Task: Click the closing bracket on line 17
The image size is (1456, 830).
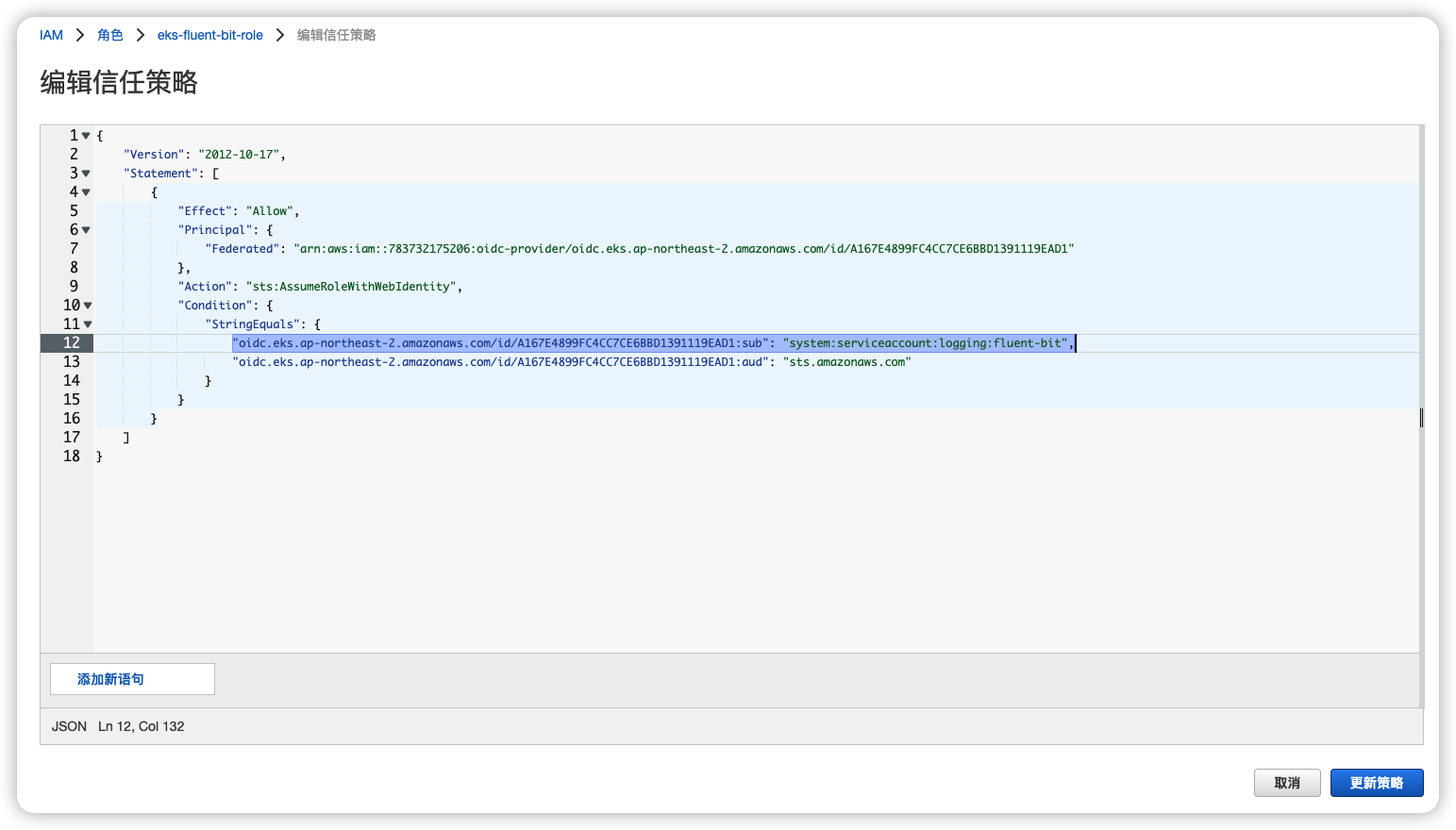Action: [126, 438]
